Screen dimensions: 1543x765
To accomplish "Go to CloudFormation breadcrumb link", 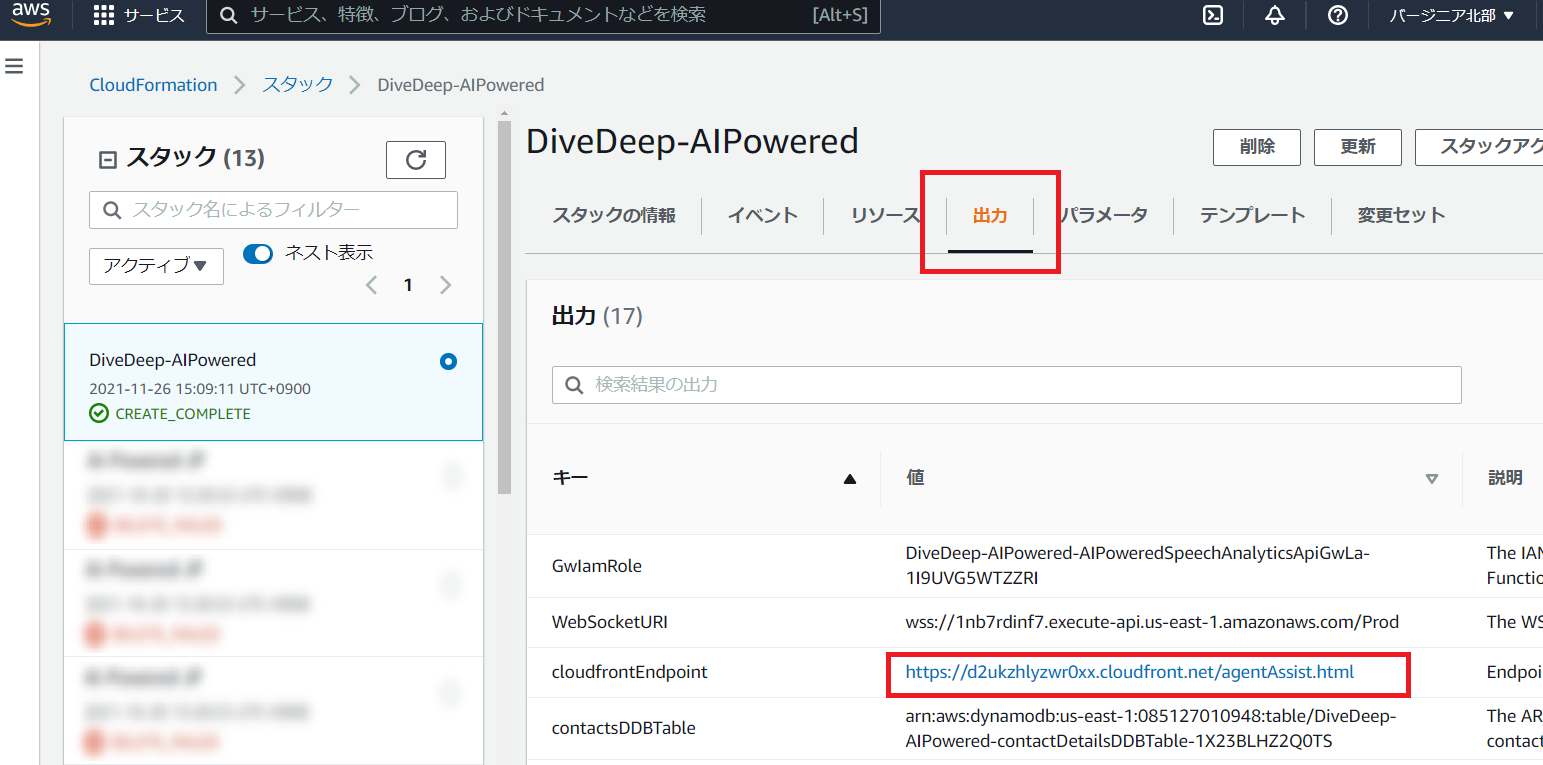I will tap(153, 85).
